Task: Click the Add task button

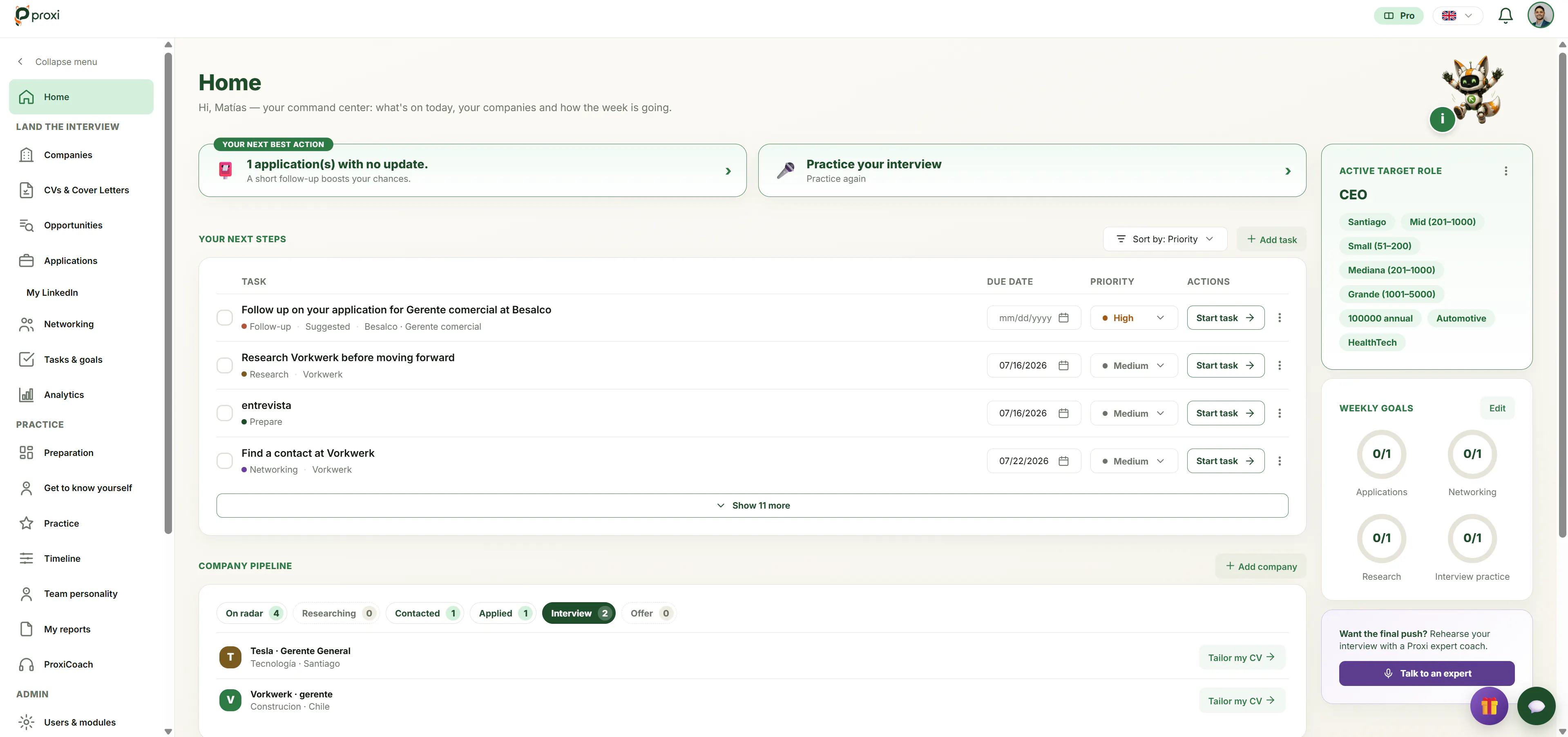Action: (x=1271, y=240)
